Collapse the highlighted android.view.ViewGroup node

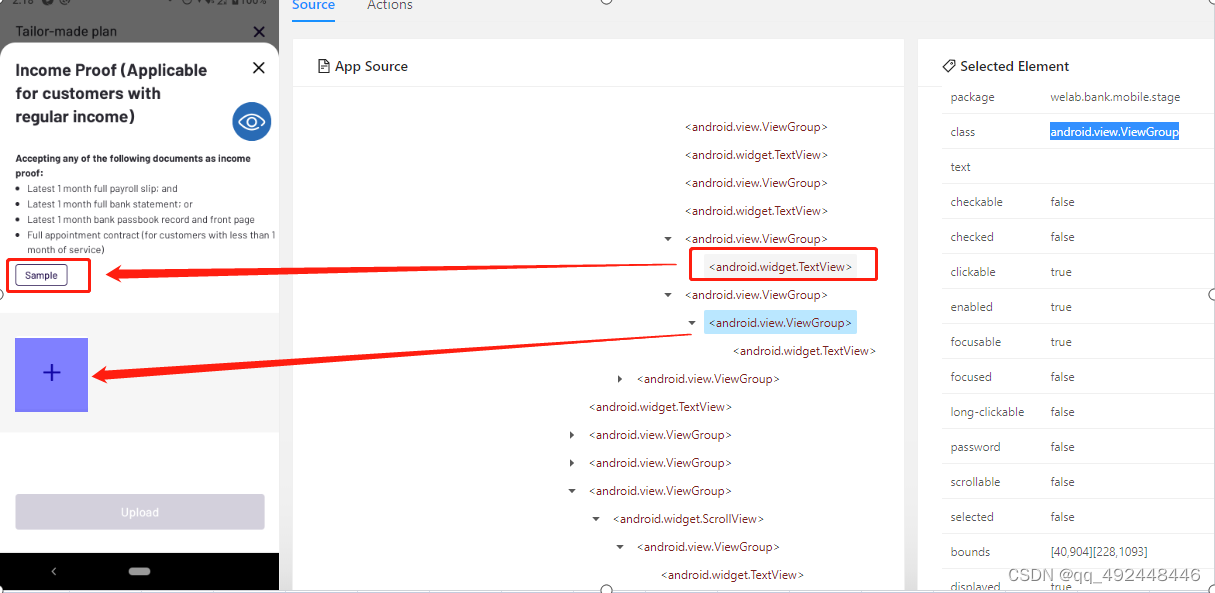pos(692,322)
